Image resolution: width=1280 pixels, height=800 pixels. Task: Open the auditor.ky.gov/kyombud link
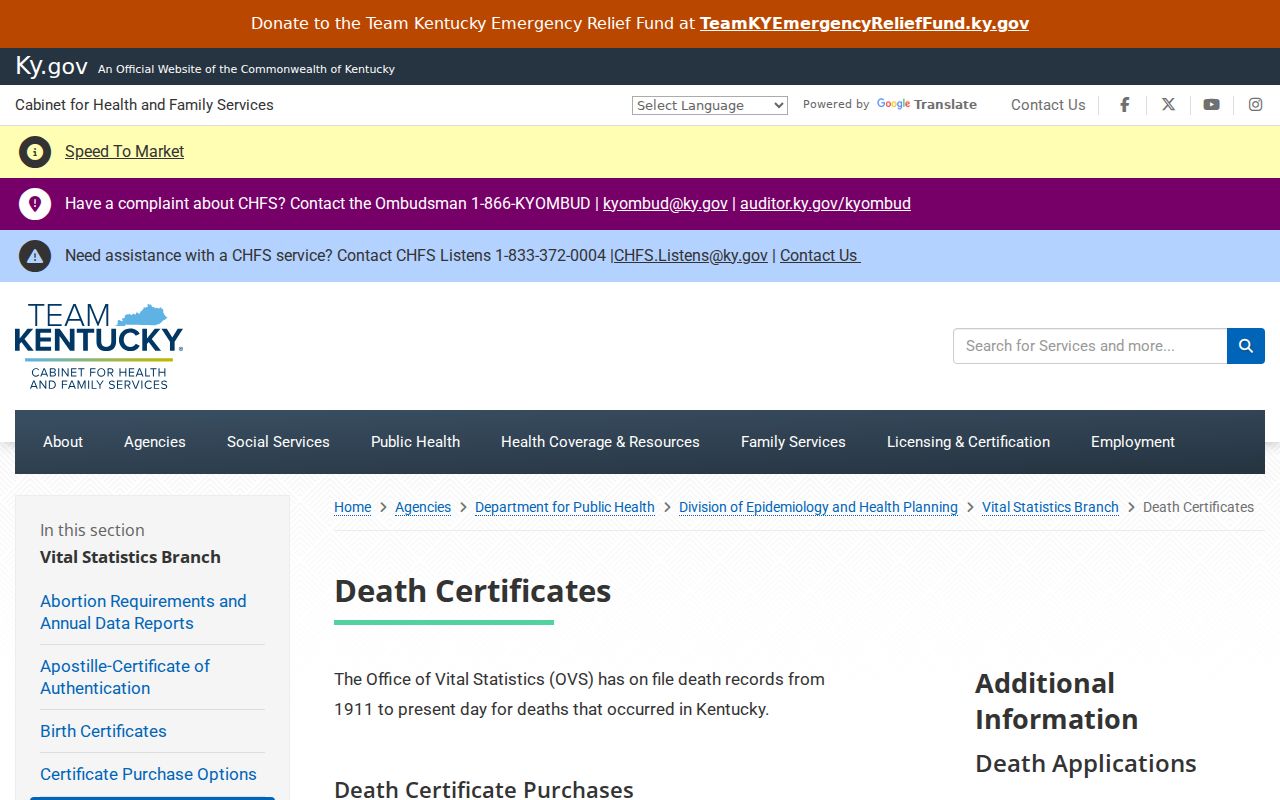(x=825, y=204)
